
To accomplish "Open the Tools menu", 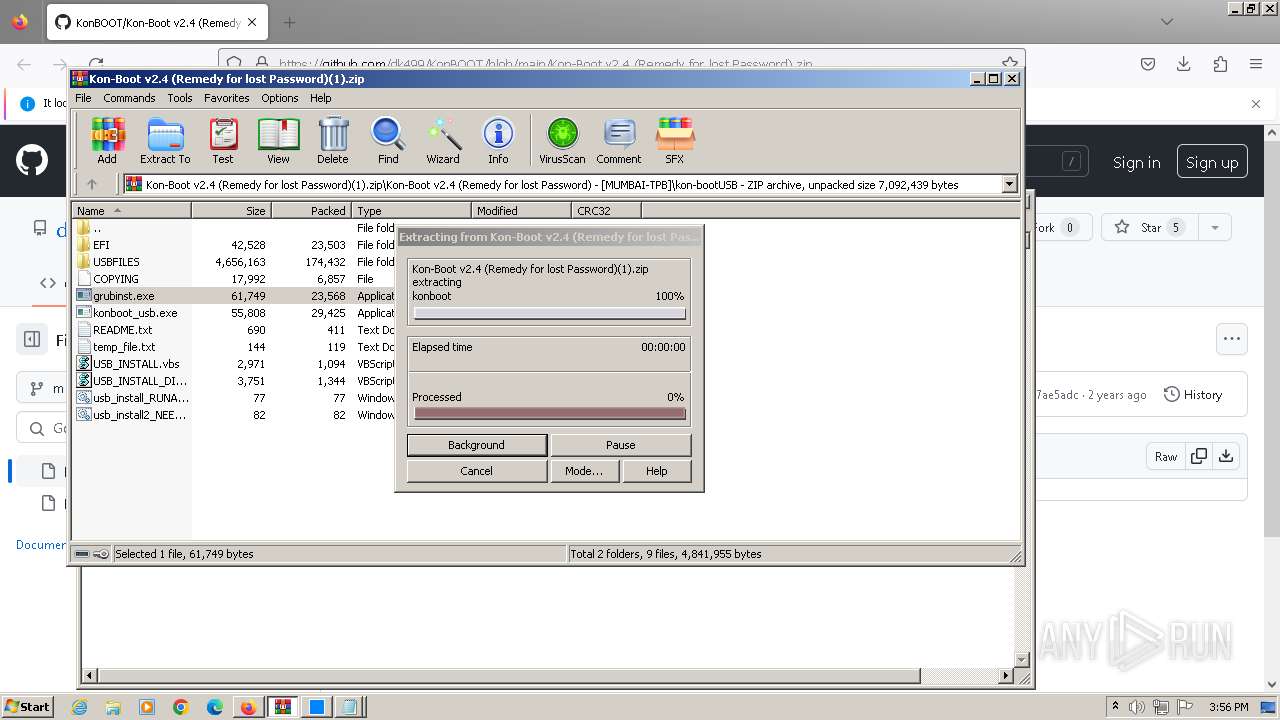I will click(180, 98).
